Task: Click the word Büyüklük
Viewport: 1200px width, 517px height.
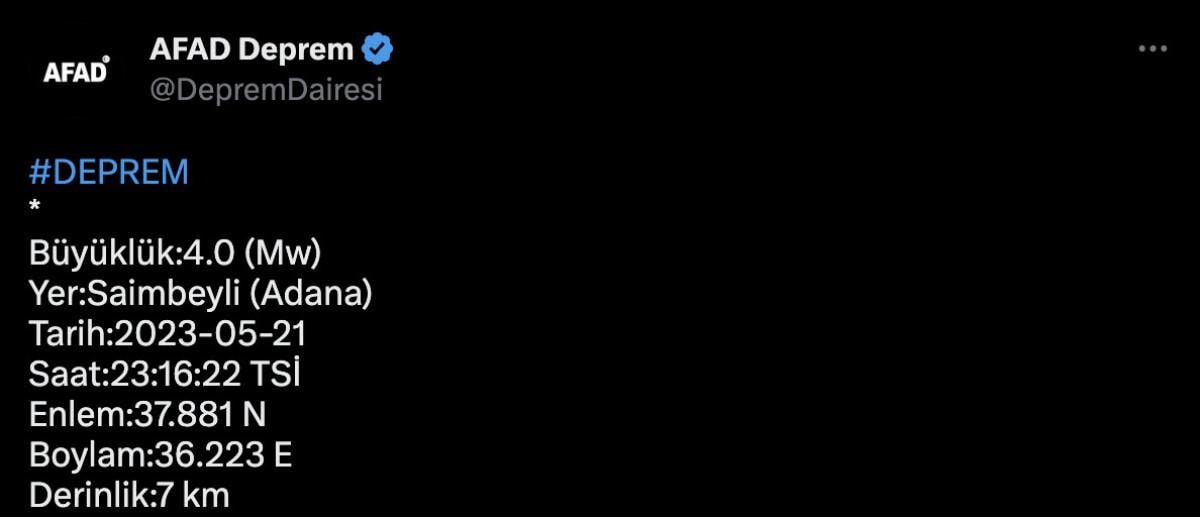Action: 101,254
